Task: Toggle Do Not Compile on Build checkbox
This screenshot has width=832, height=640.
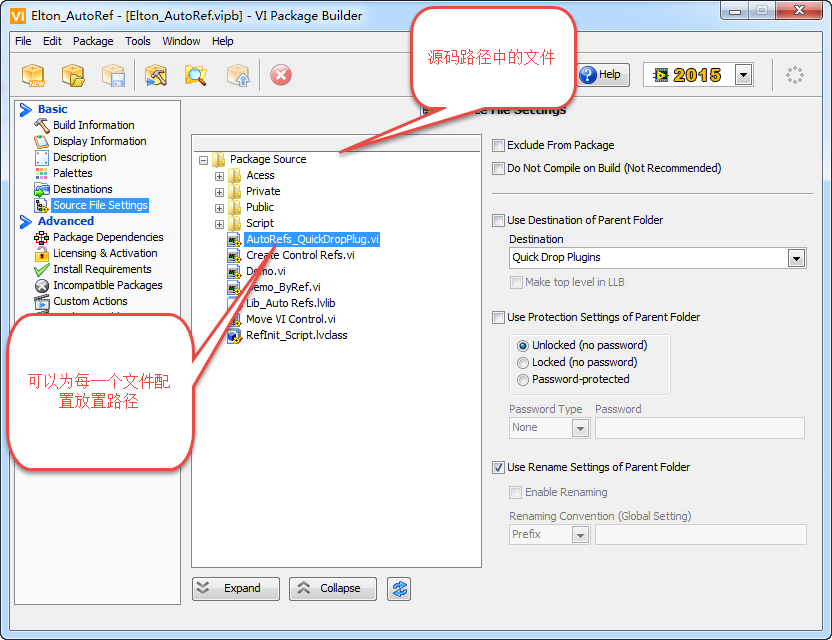Action: tap(498, 169)
